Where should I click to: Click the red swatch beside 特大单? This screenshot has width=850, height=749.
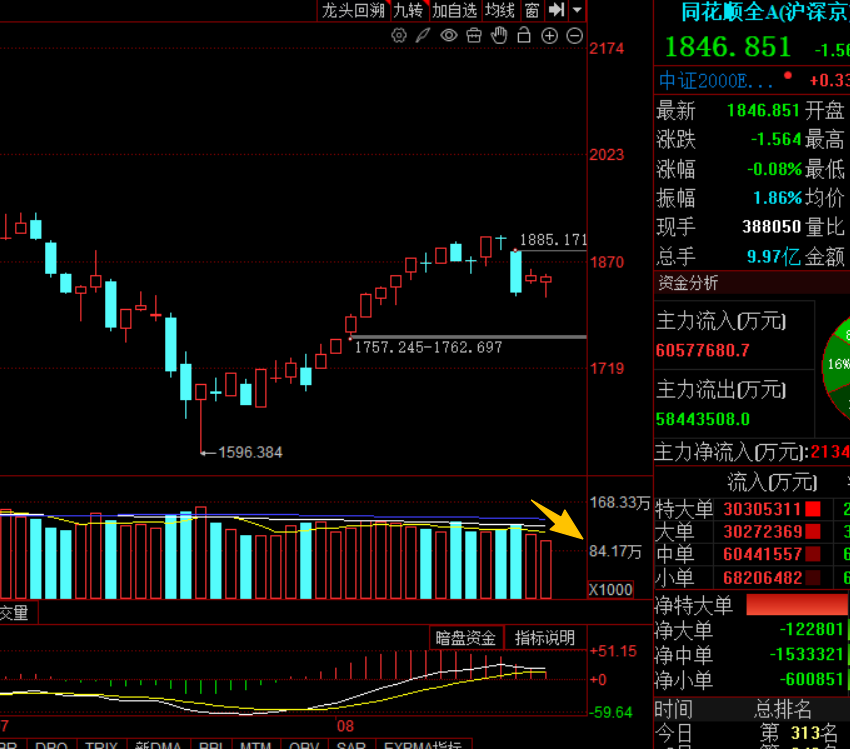813,509
